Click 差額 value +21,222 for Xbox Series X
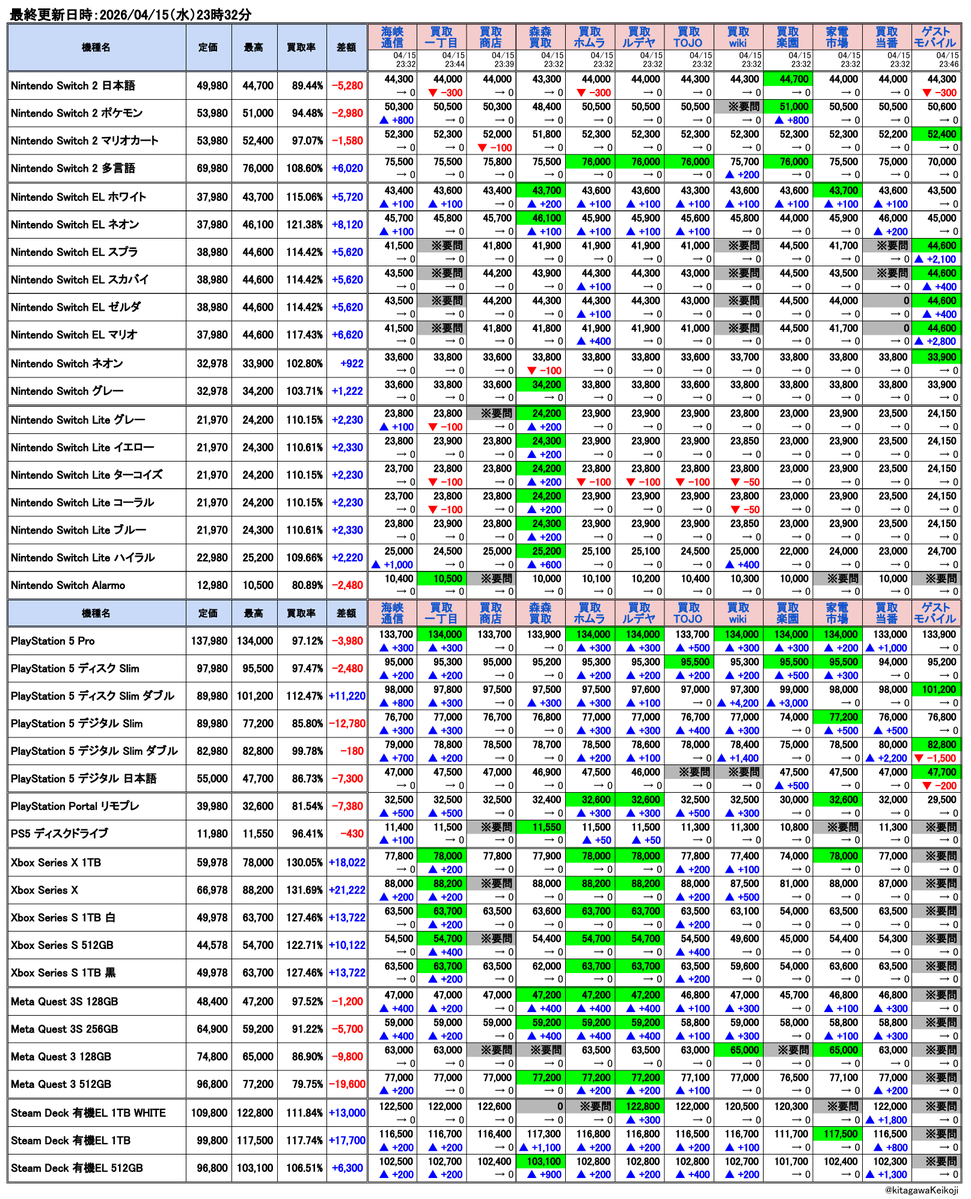The image size is (971, 1199). [x=347, y=890]
